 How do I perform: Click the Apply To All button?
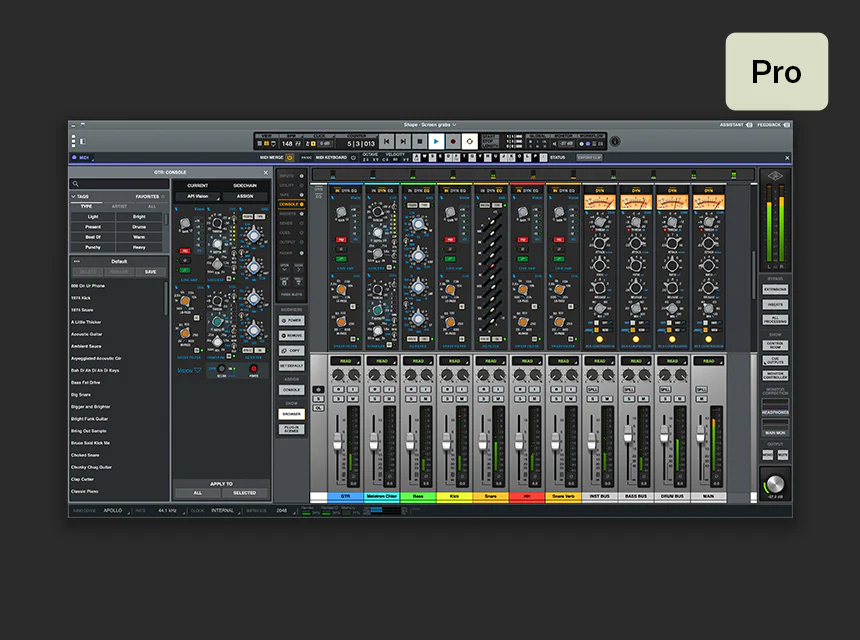pos(197,493)
